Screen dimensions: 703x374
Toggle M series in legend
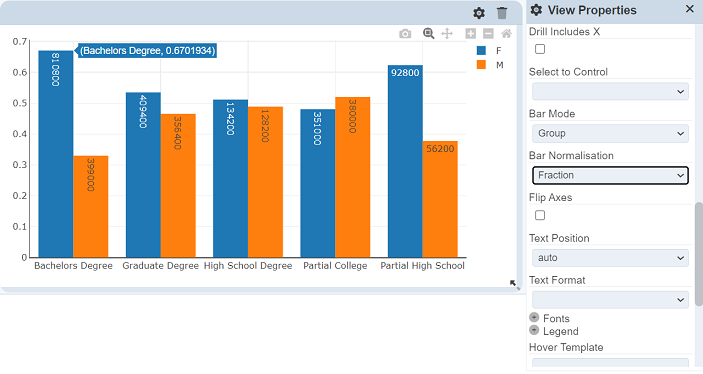click(x=490, y=65)
